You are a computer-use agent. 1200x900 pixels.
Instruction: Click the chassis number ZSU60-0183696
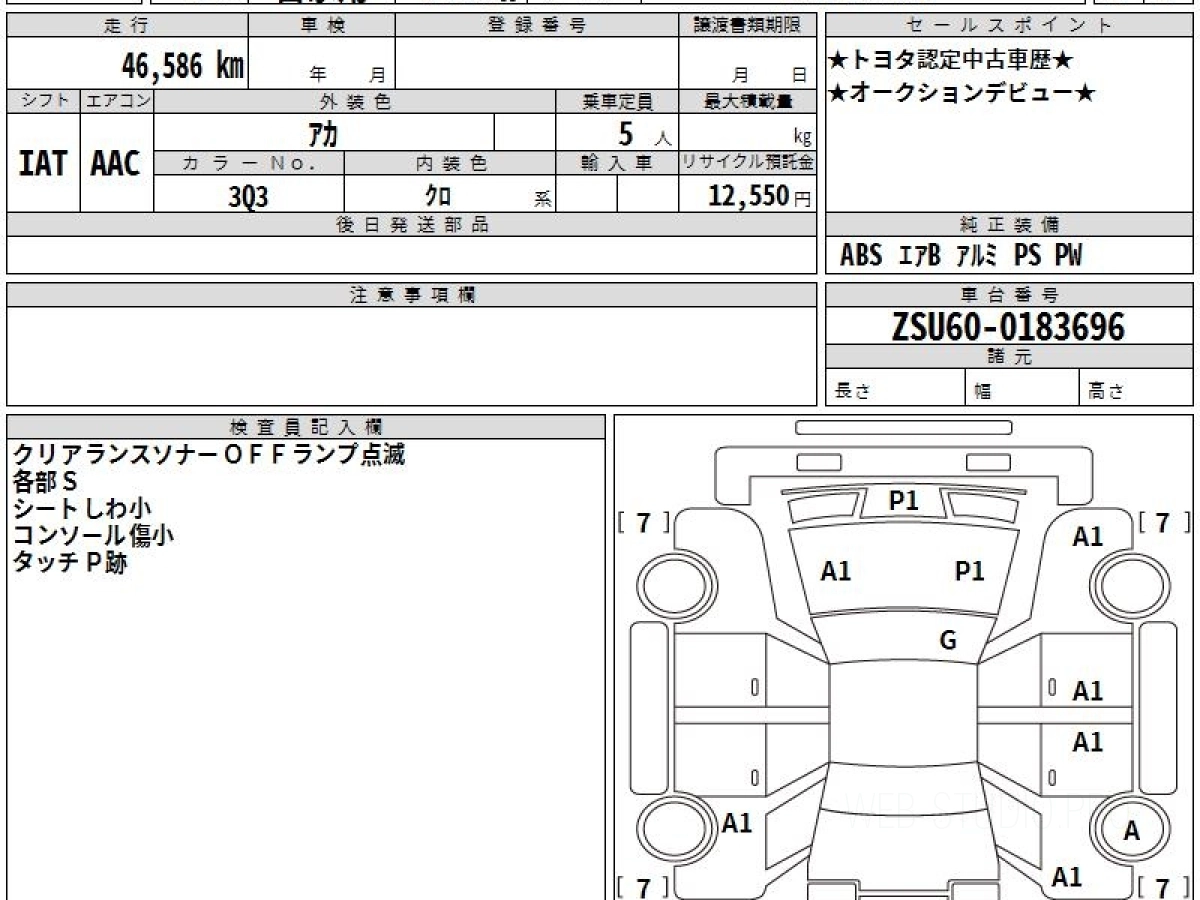[1008, 327]
